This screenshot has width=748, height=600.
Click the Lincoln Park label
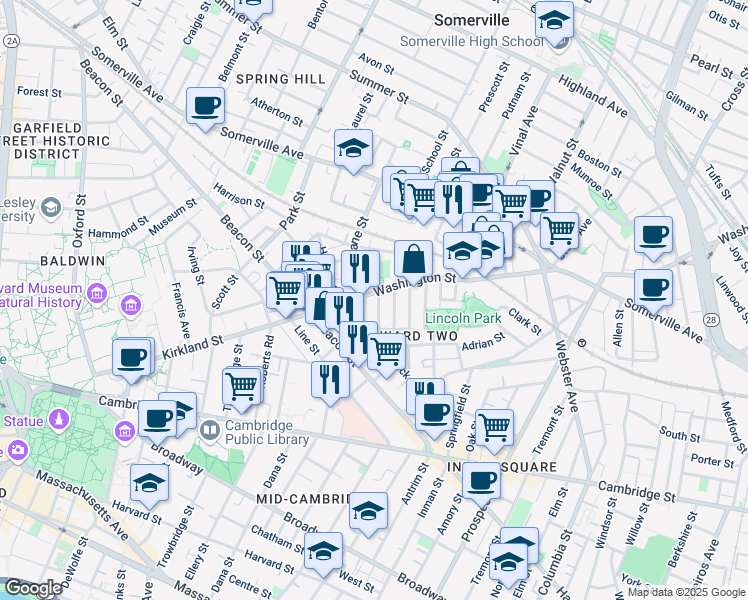[463, 318]
